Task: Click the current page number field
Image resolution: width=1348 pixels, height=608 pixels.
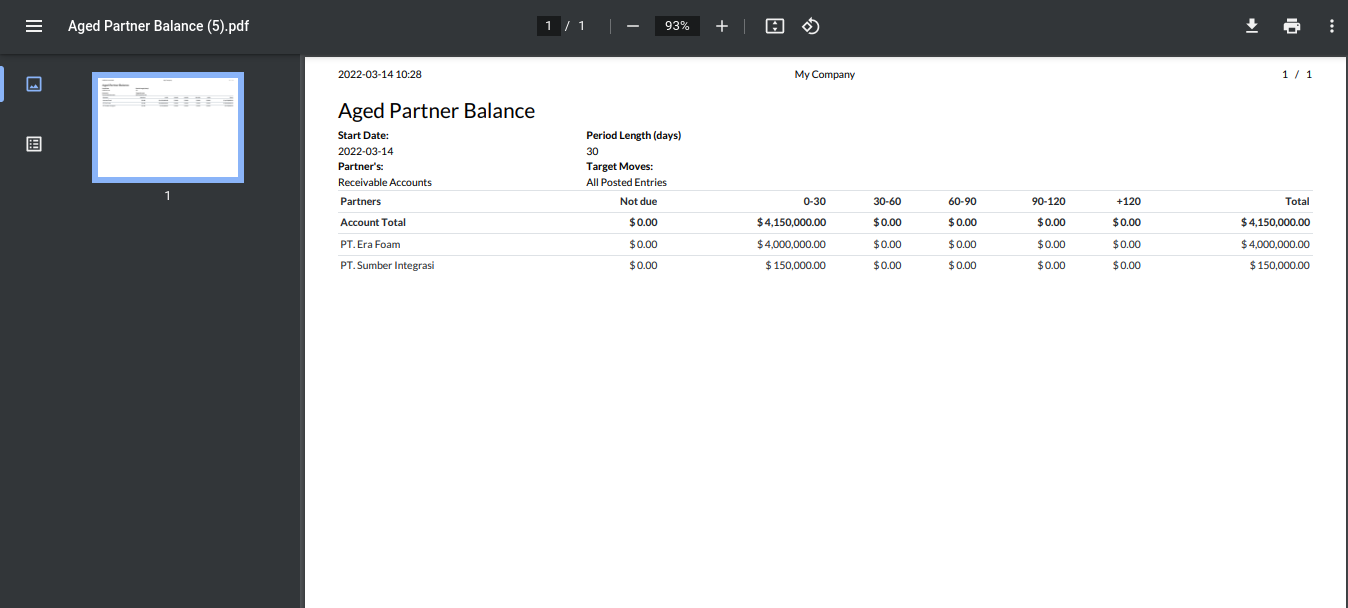Action: tap(548, 26)
